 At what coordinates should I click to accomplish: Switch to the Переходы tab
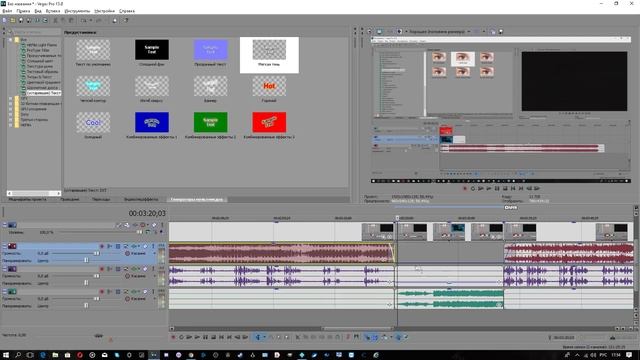tap(101, 200)
